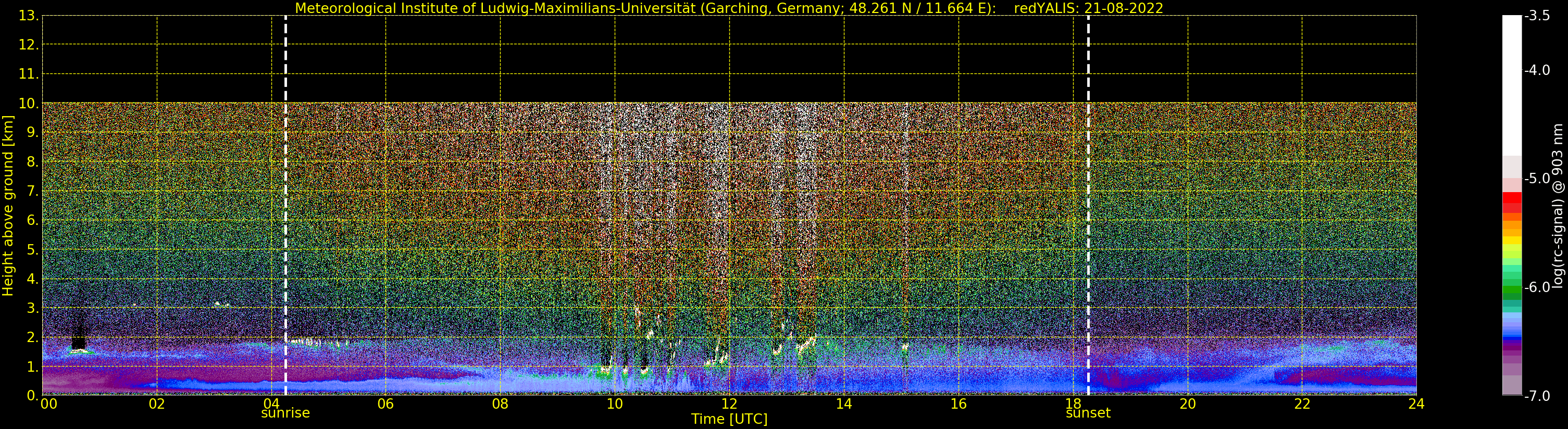Click the white dashed sunrise marker line
1568x429 pixels.
[285, 206]
